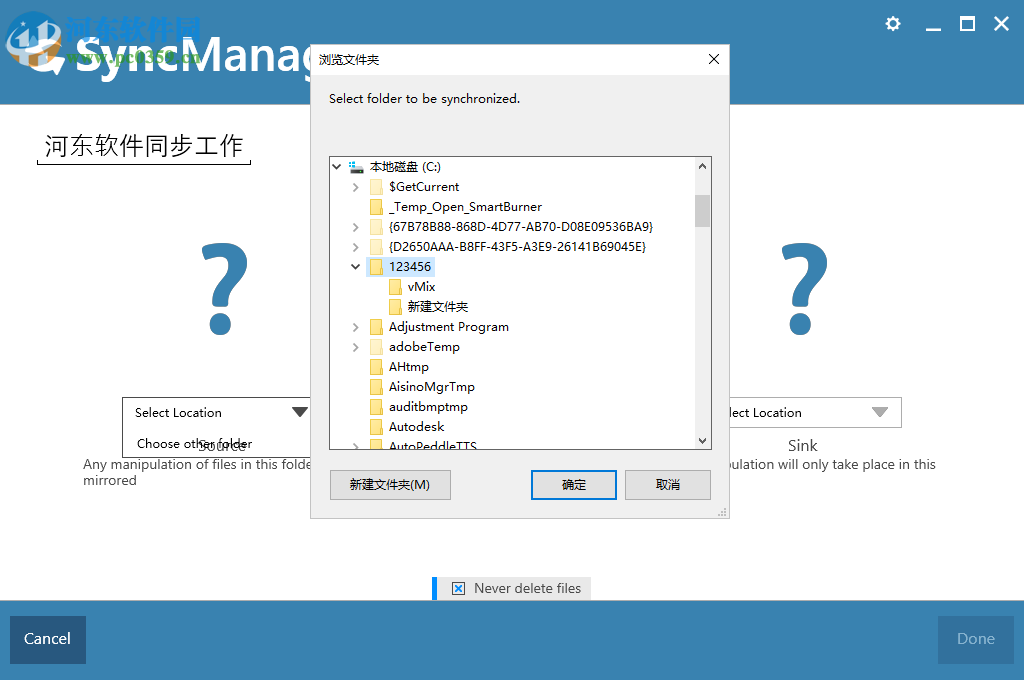
Task: Toggle the Never delete files checkbox
Action: [458, 588]
